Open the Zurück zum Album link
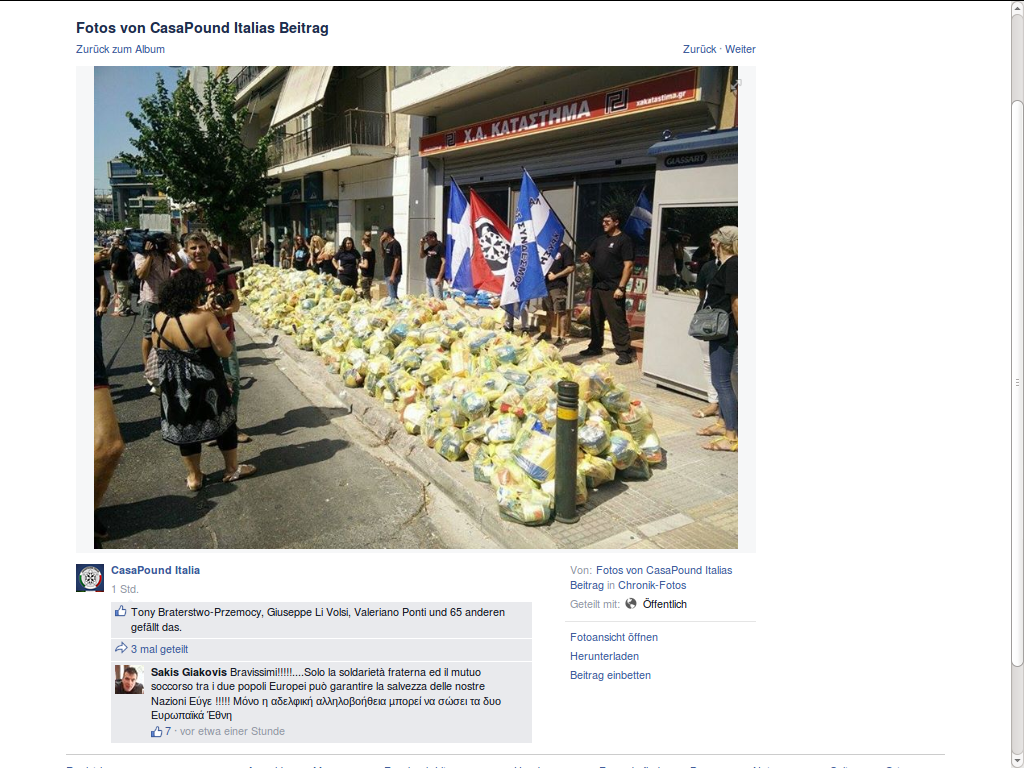 coord(120,49)
